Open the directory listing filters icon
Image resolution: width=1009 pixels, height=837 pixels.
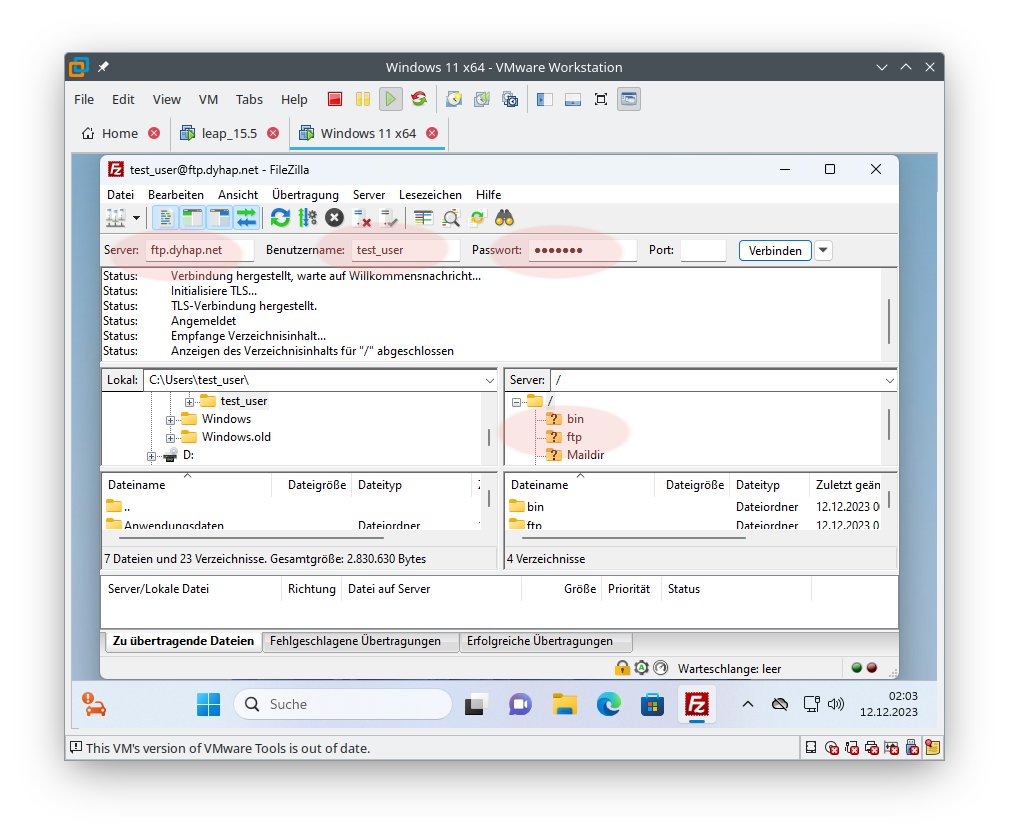tap(424, 217)
